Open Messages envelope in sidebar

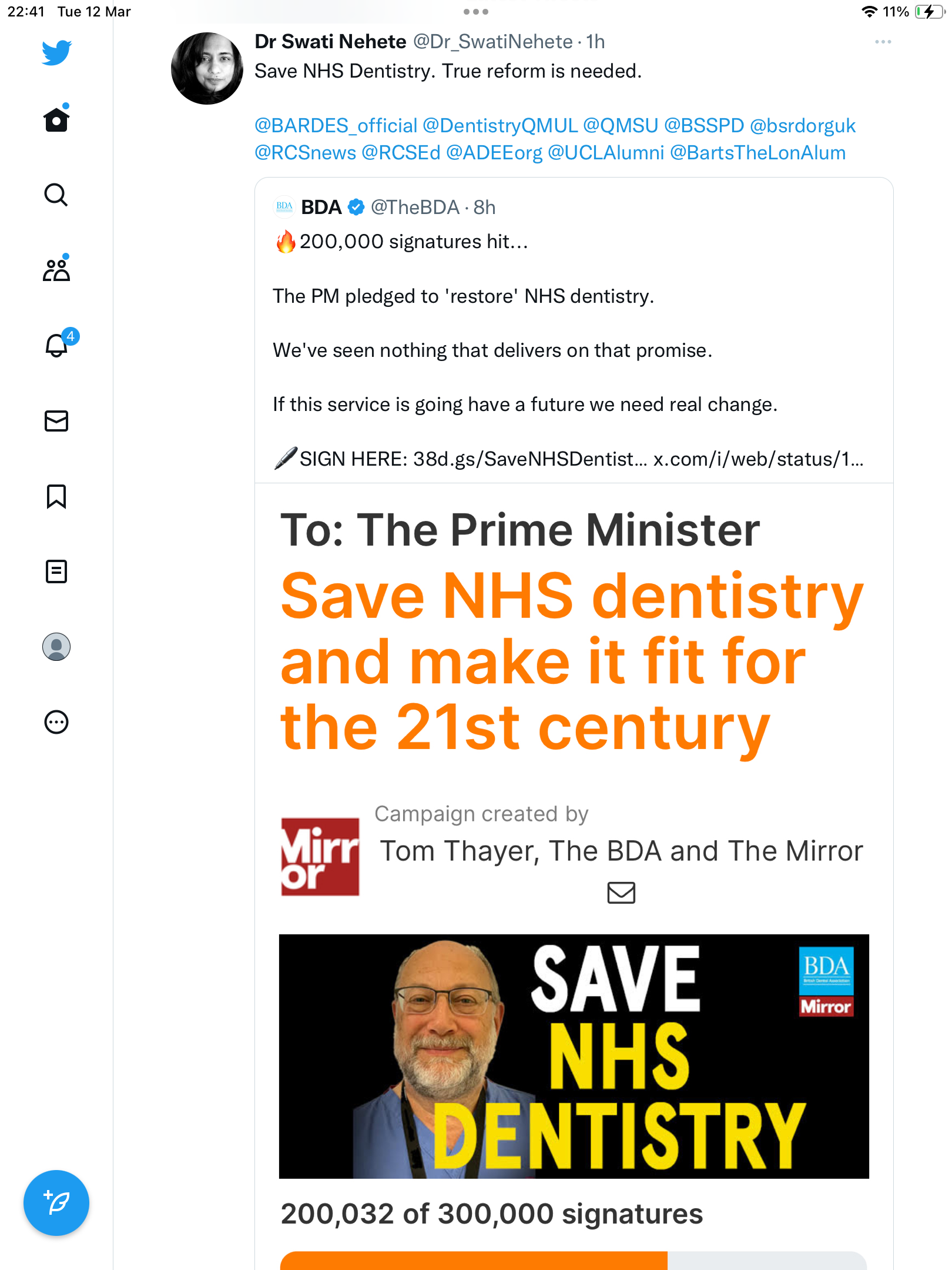click(56, 421)
